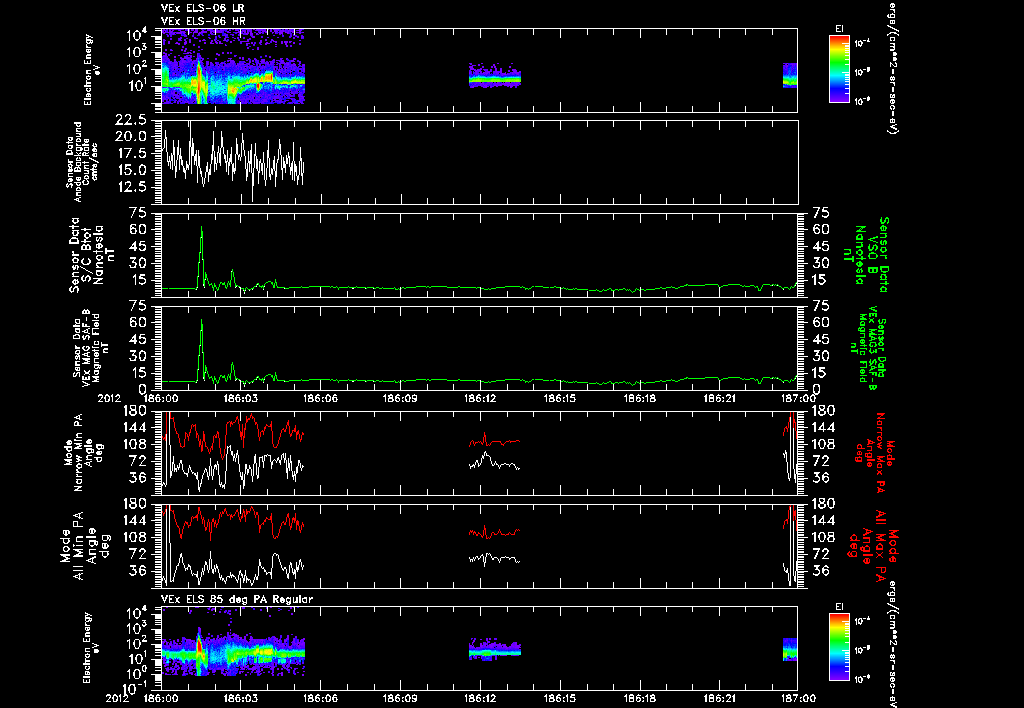Click the 'El' label above the top color bar
Image resolution: width=1024 pixels, height=708 pixels.
tap(839, 29)
